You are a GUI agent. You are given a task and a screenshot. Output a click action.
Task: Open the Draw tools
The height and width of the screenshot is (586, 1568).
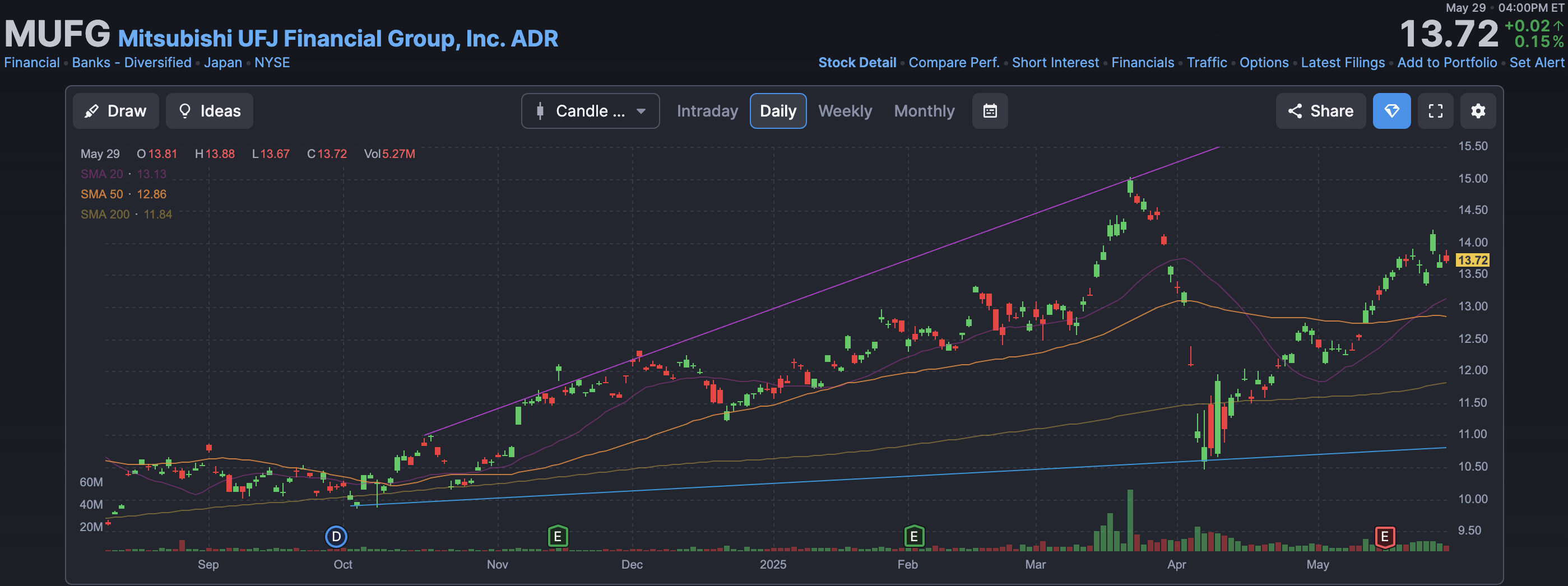pos(115,111)
